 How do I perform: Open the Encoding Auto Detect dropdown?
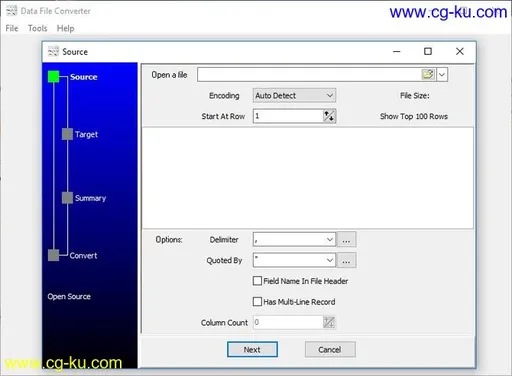coord(294,96)
